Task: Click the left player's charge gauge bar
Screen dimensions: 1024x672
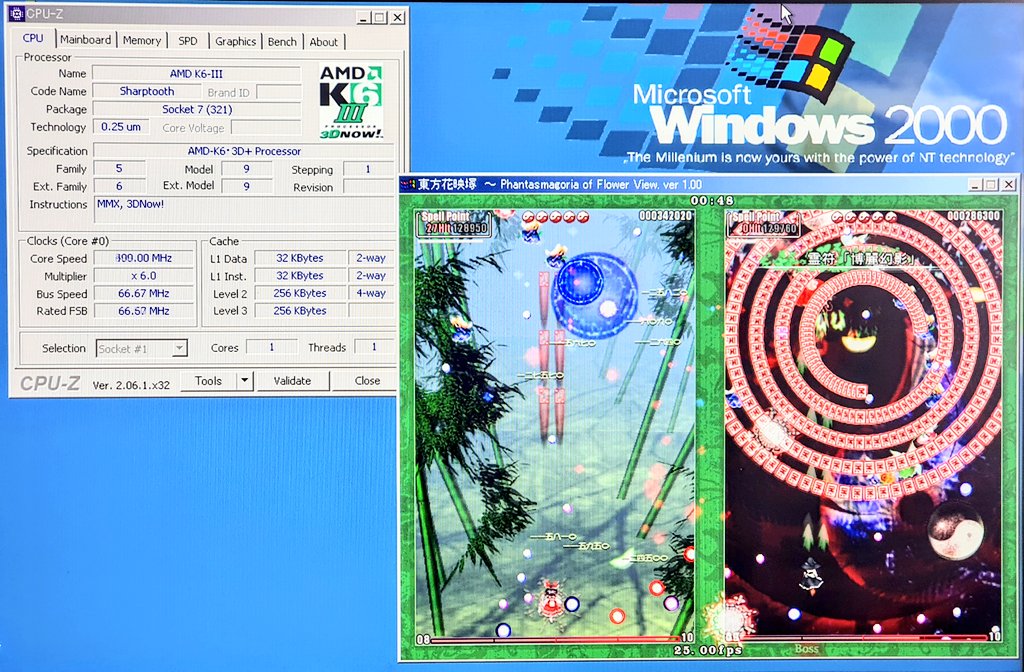Action: (x=555, y=640)
